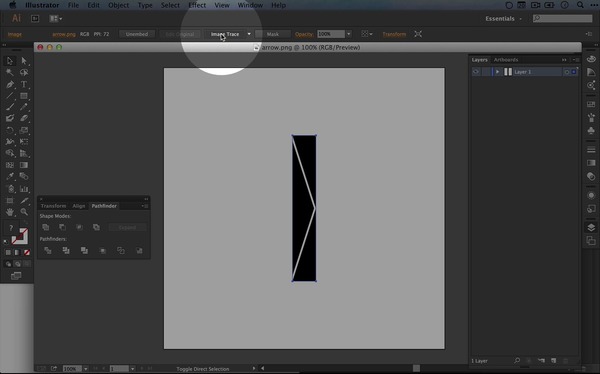The height and width of the screenshot is (374, 600).
Task: Click the Unite shape mode icon
Action: click(46, 227)
